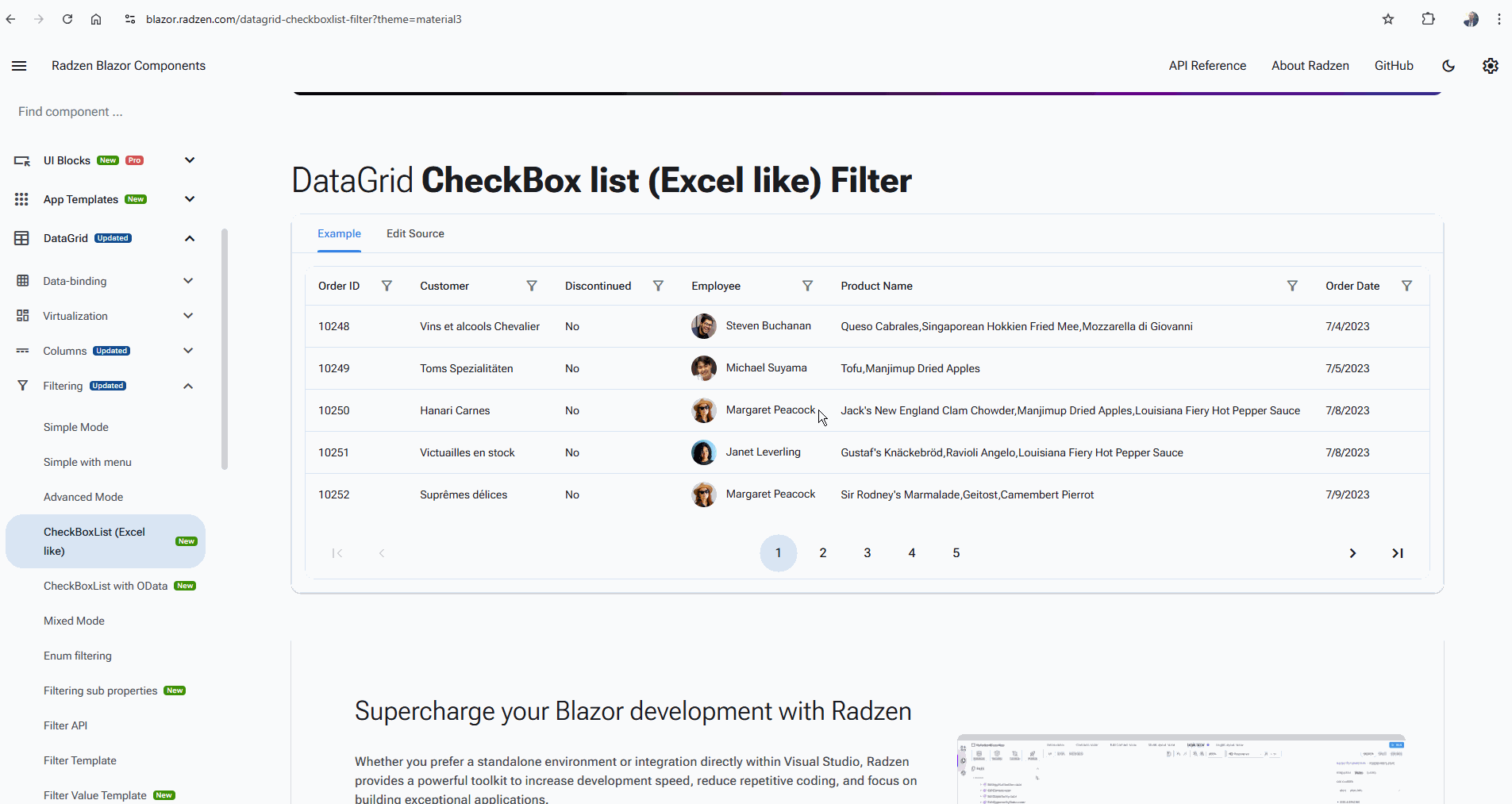Open GitHub link
This screenshot has width=1512, height=804.
point(1394,66)
